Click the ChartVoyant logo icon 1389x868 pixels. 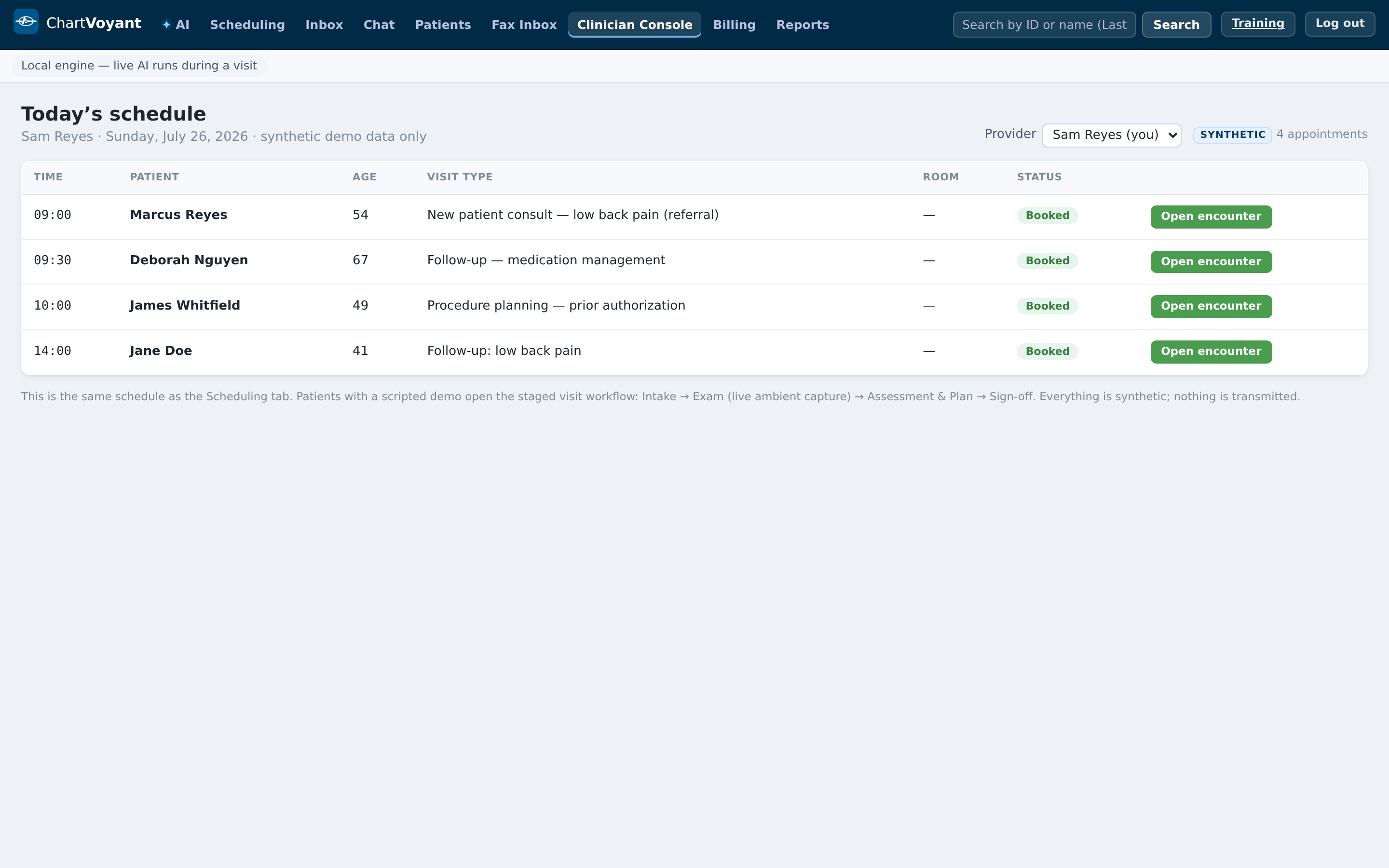[26, 21]
